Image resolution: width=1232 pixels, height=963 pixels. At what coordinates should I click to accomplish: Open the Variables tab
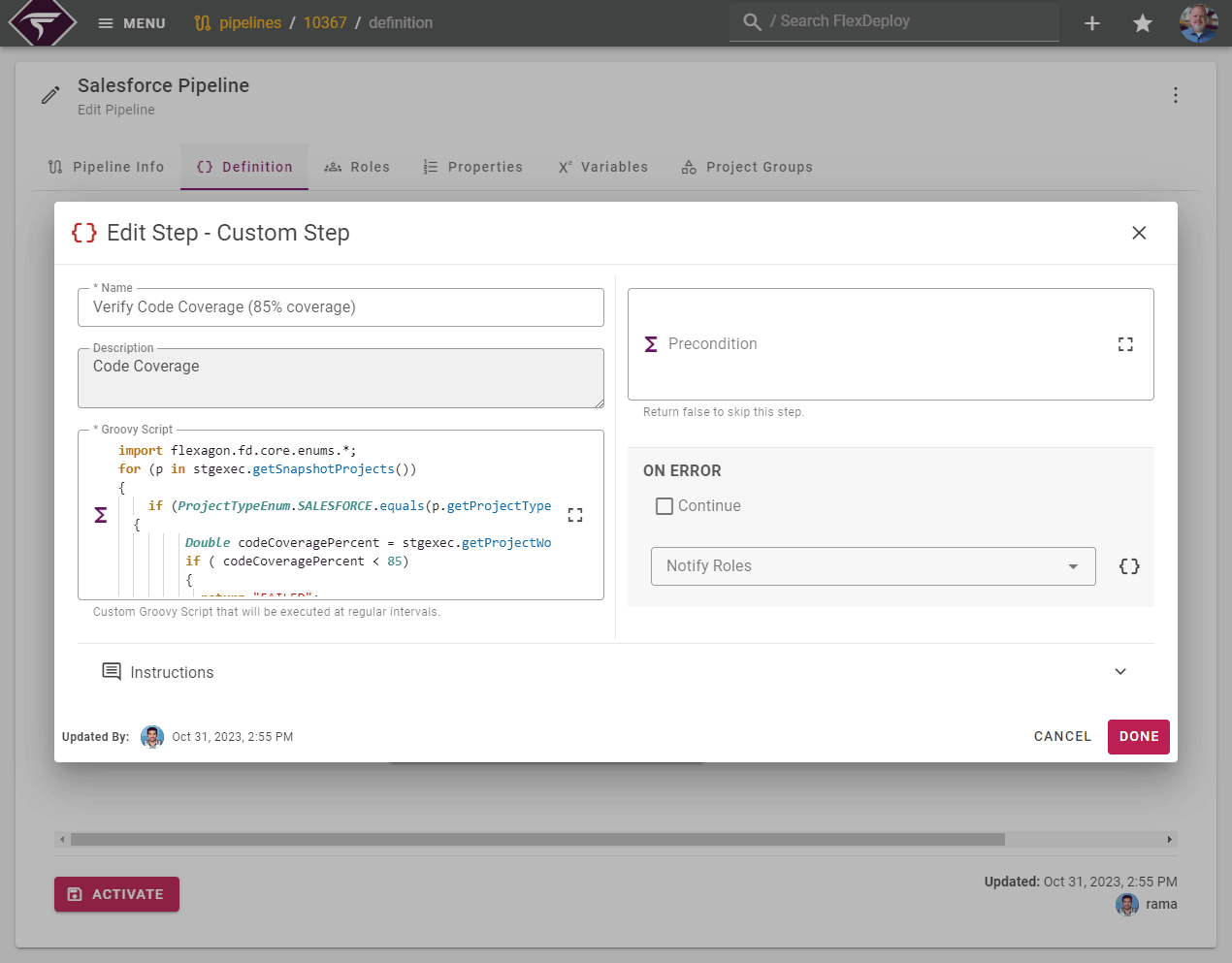(x=602, y=166)
